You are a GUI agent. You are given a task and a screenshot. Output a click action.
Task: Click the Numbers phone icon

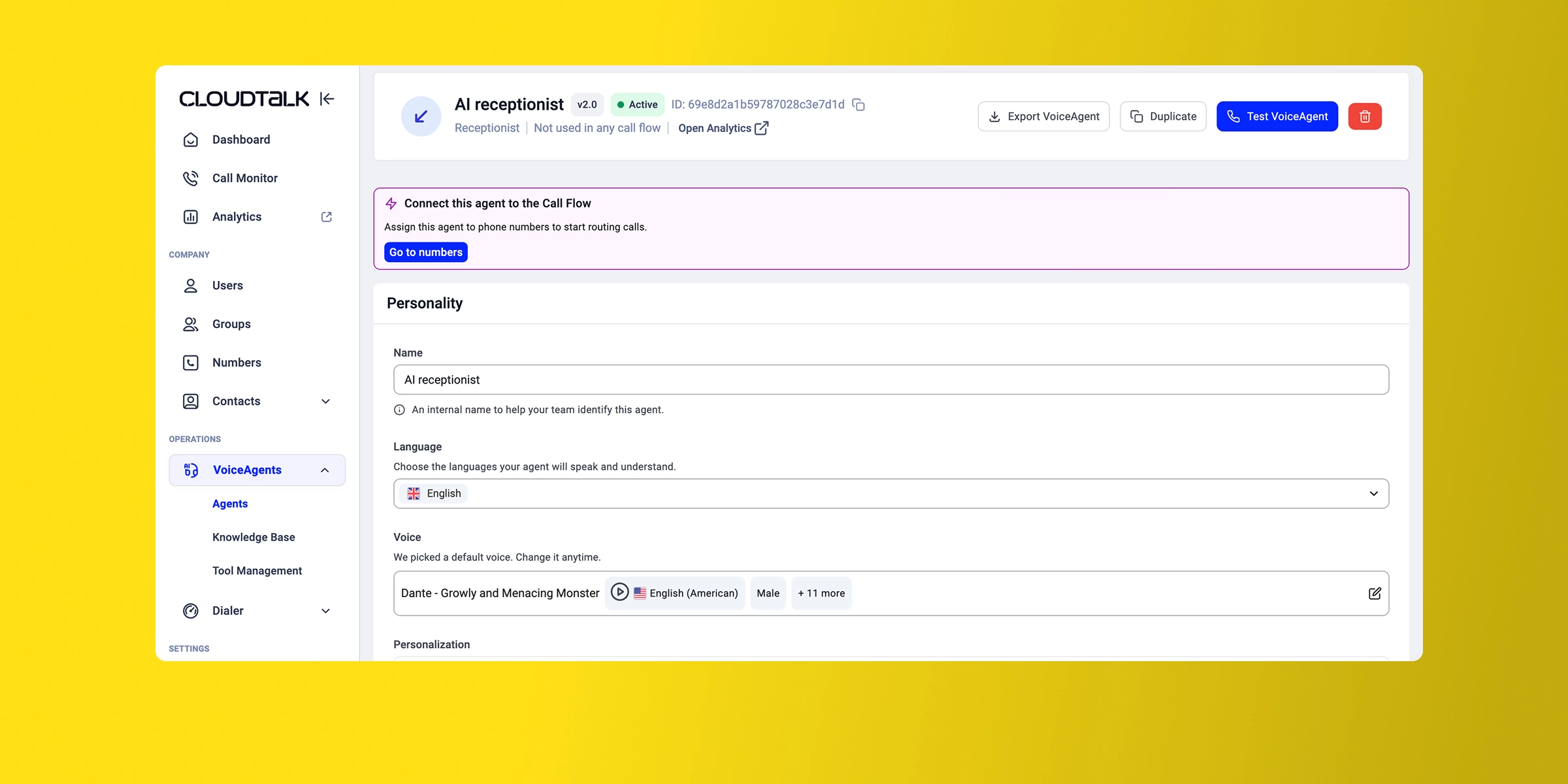pos(191,363)
